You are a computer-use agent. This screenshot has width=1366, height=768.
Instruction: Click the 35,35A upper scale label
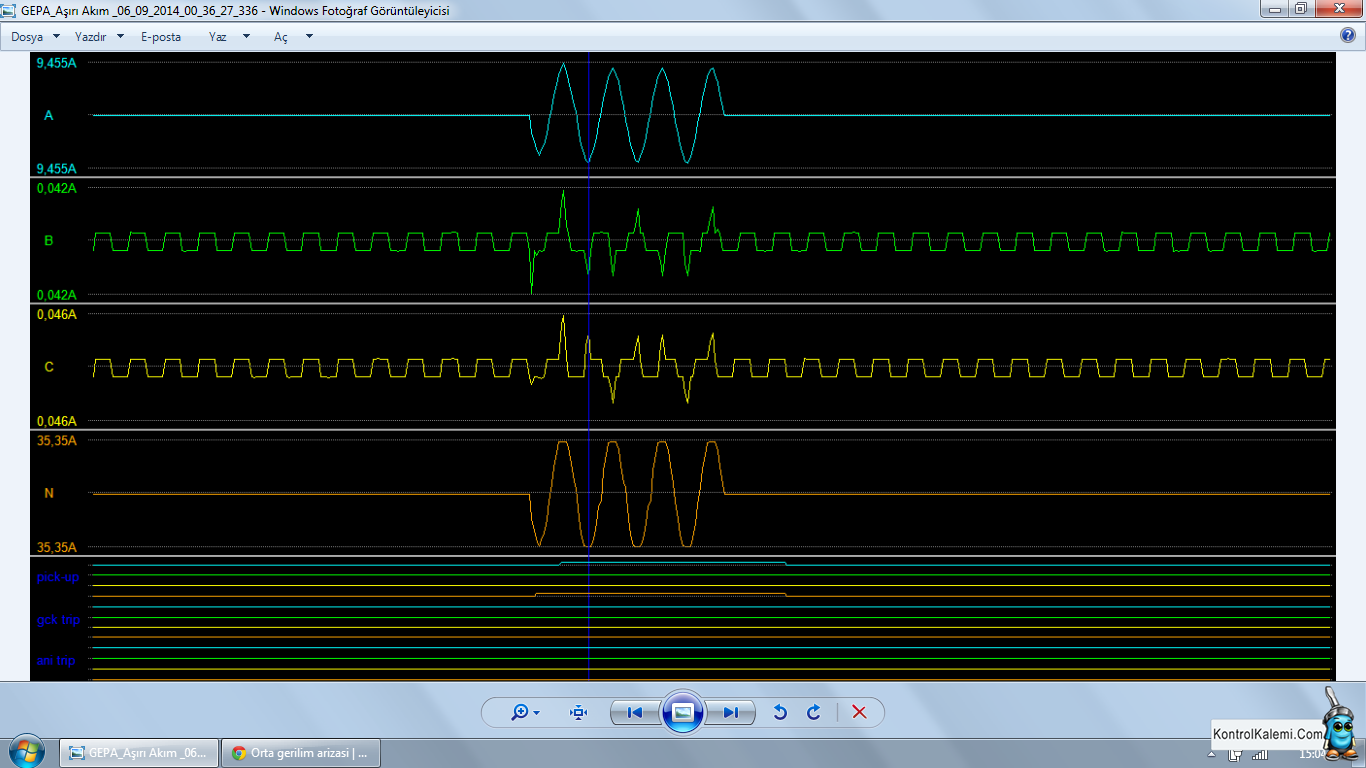pyautogui.click(x=56, y=440)
